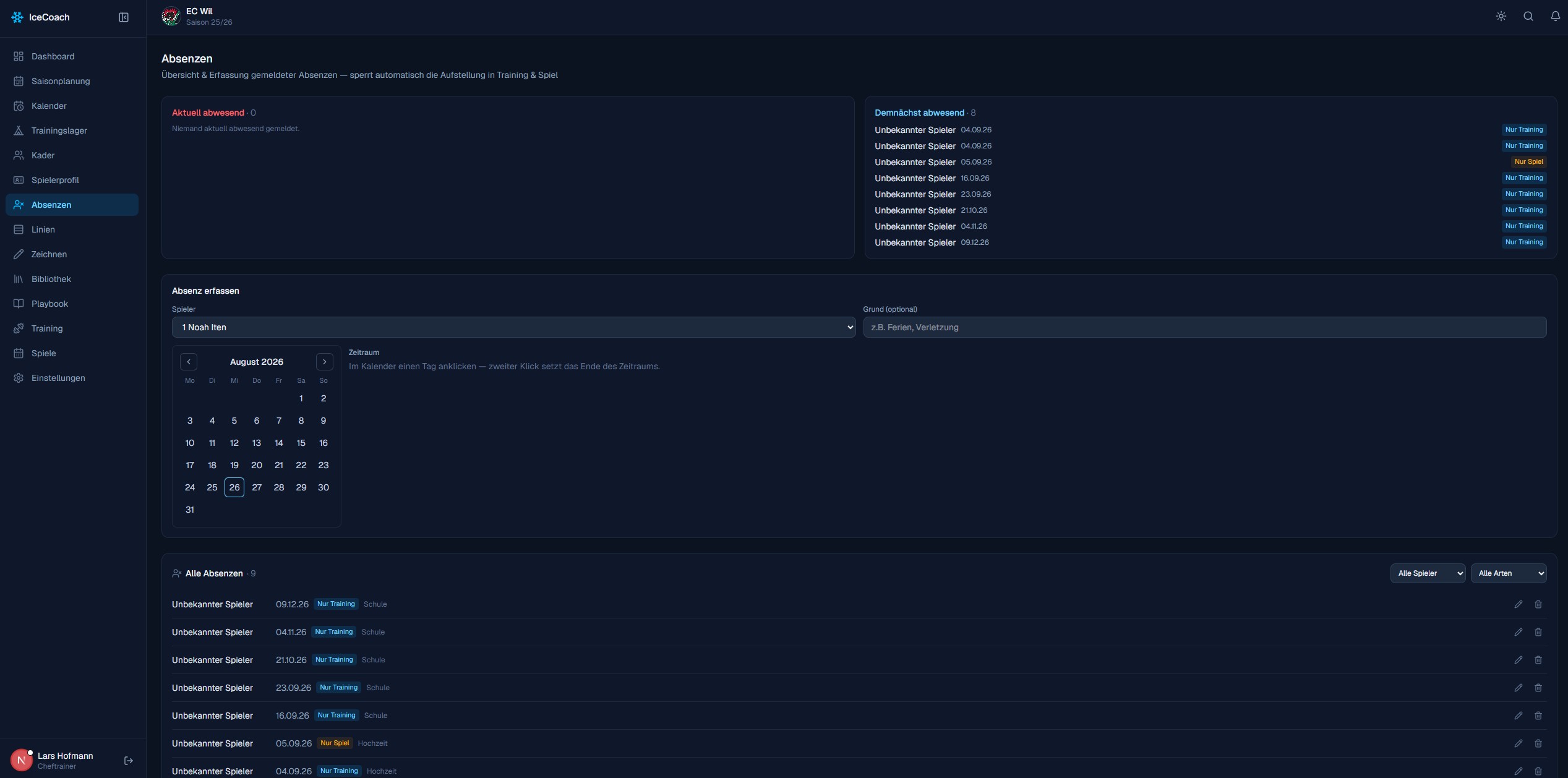Edit the 05.09.26 Hochzeit absence
Screen dimensions: 1568x778
tap(1519, 743)
